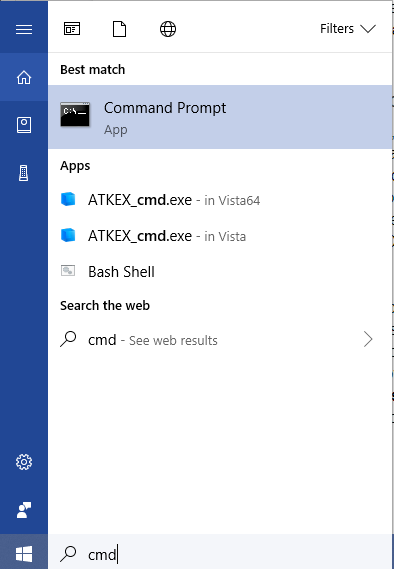Viewport: 394px width, 569px height.
Task: Focus the cmd search text box
Action: click(220, 553)
